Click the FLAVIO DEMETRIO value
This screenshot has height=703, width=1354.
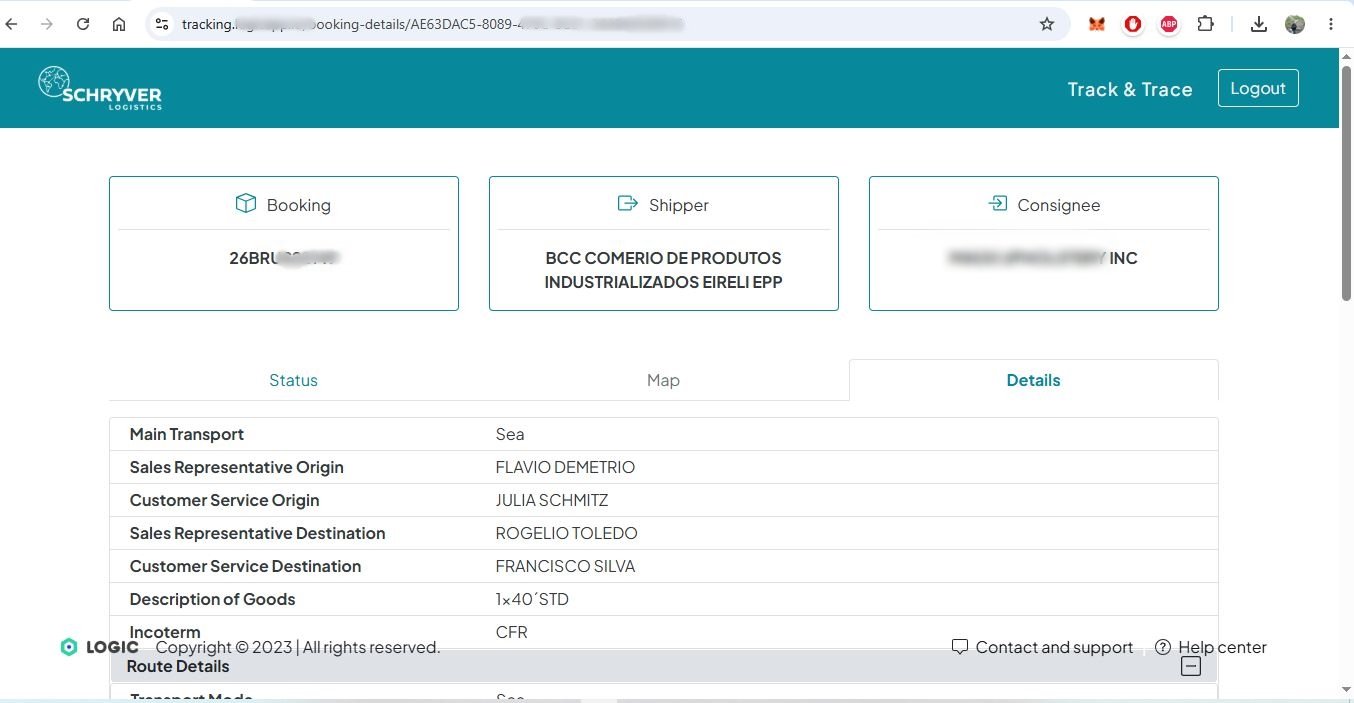(565, 467)
